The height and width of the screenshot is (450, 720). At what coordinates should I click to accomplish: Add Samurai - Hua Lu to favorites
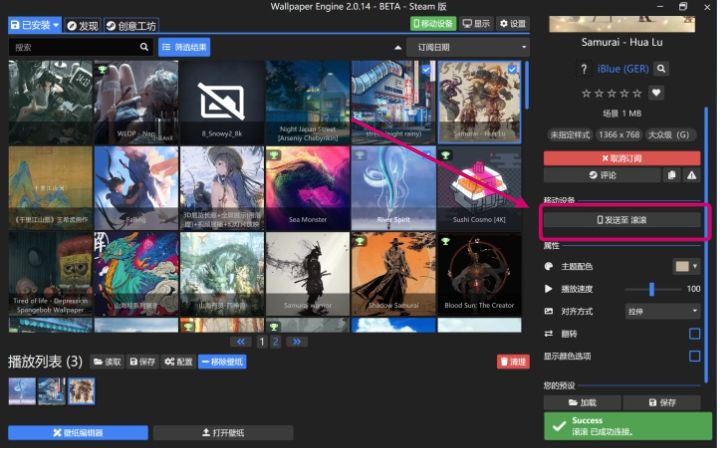[x=656, y=93]
